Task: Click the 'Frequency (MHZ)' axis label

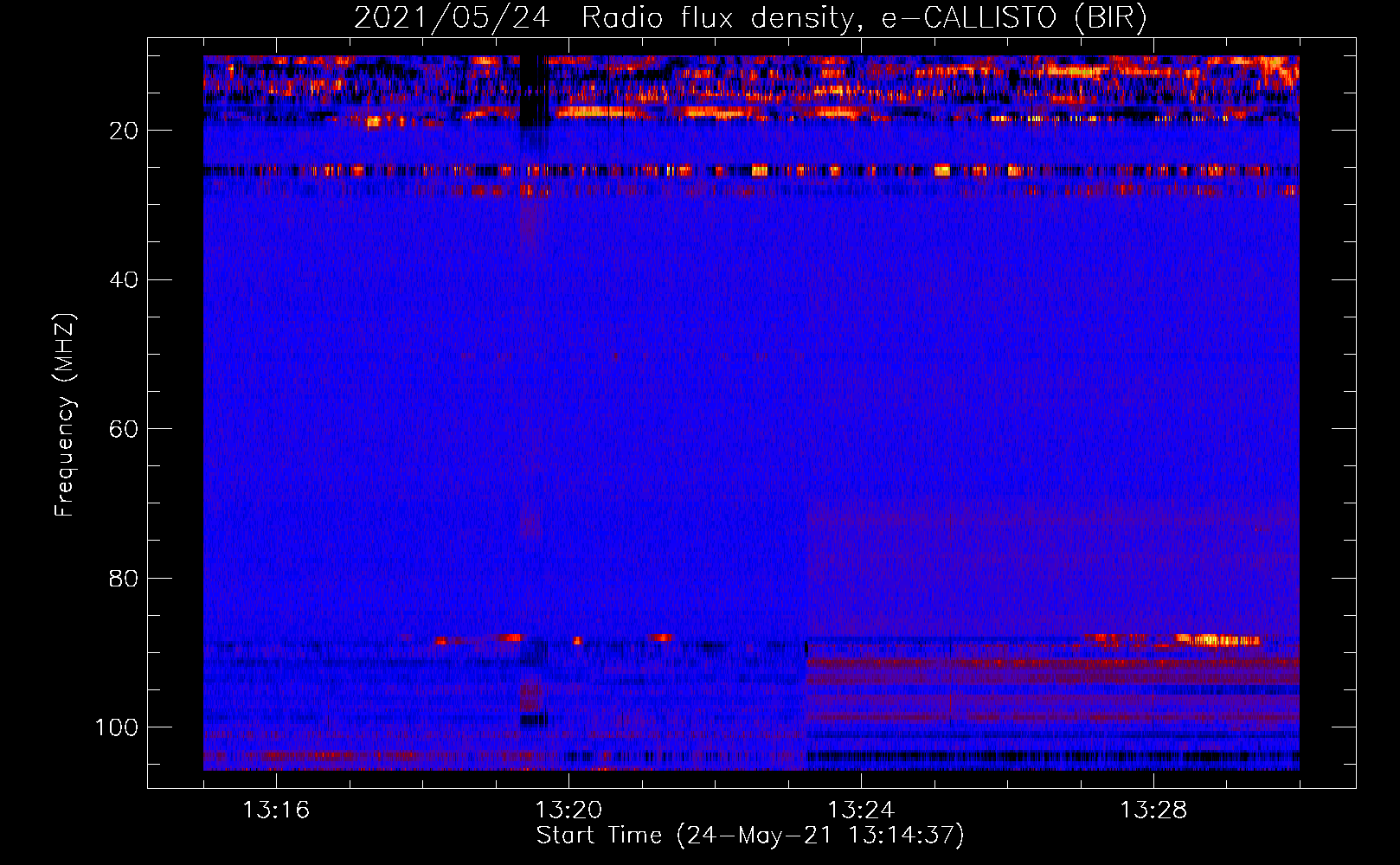Action: pyautogui.click(x=65, y=415)
